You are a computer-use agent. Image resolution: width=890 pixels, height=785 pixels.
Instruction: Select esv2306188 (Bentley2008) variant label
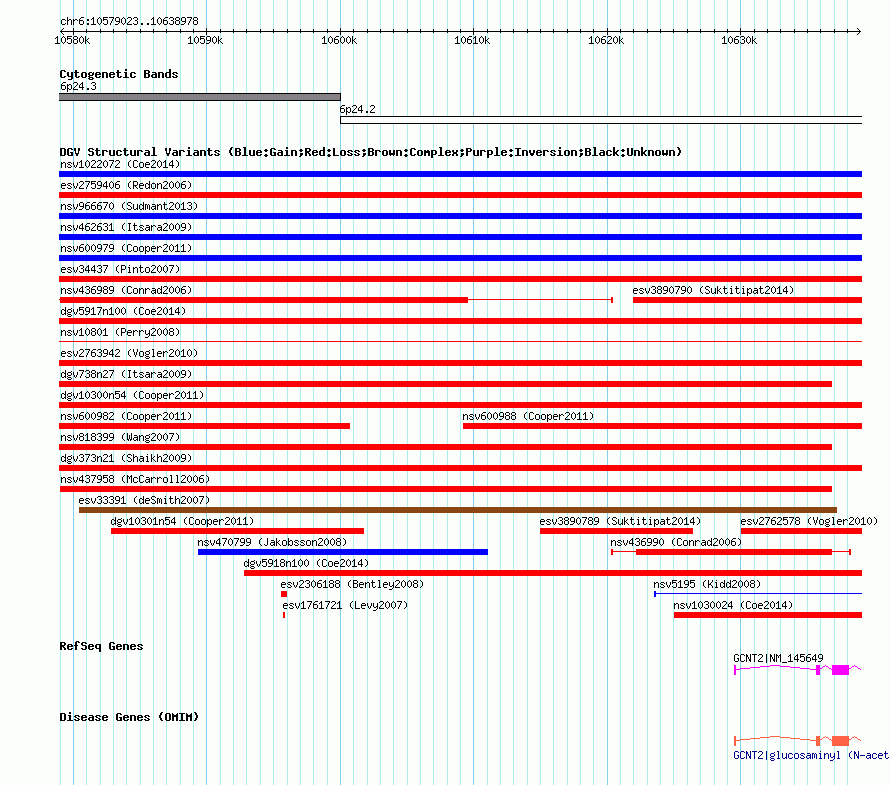[x=352, y=584]
